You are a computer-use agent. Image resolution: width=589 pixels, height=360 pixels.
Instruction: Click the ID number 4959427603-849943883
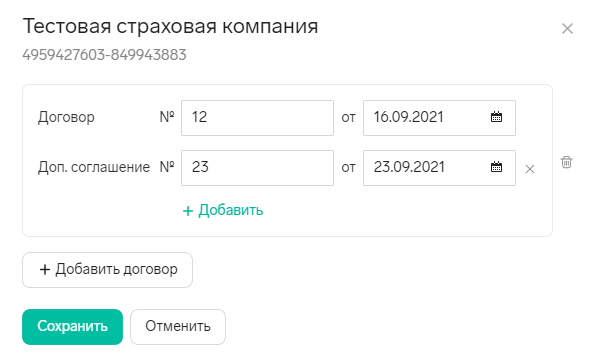pos(104,55)
